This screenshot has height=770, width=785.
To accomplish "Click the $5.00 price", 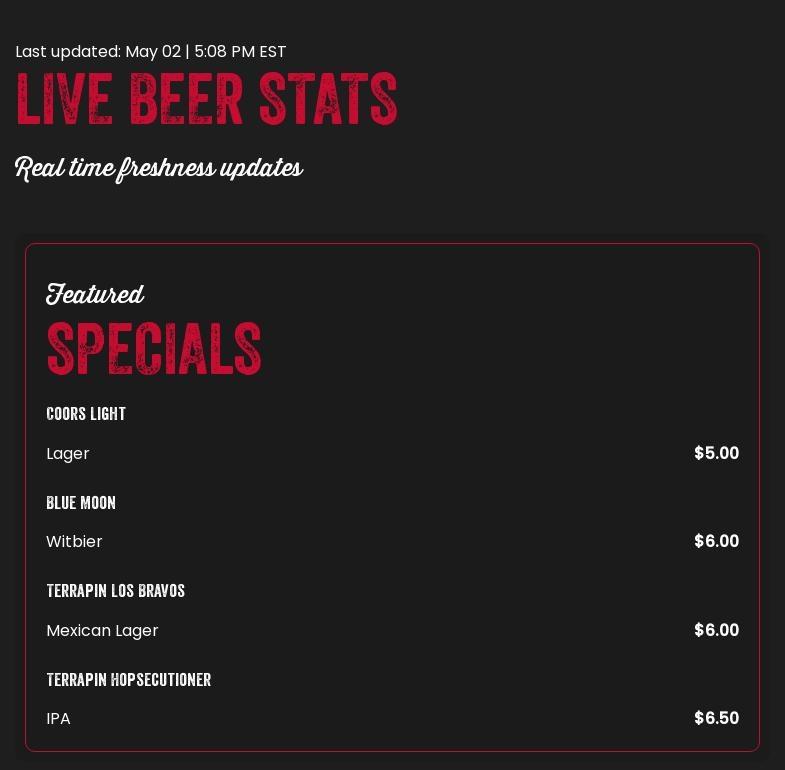I will [716, 454].
